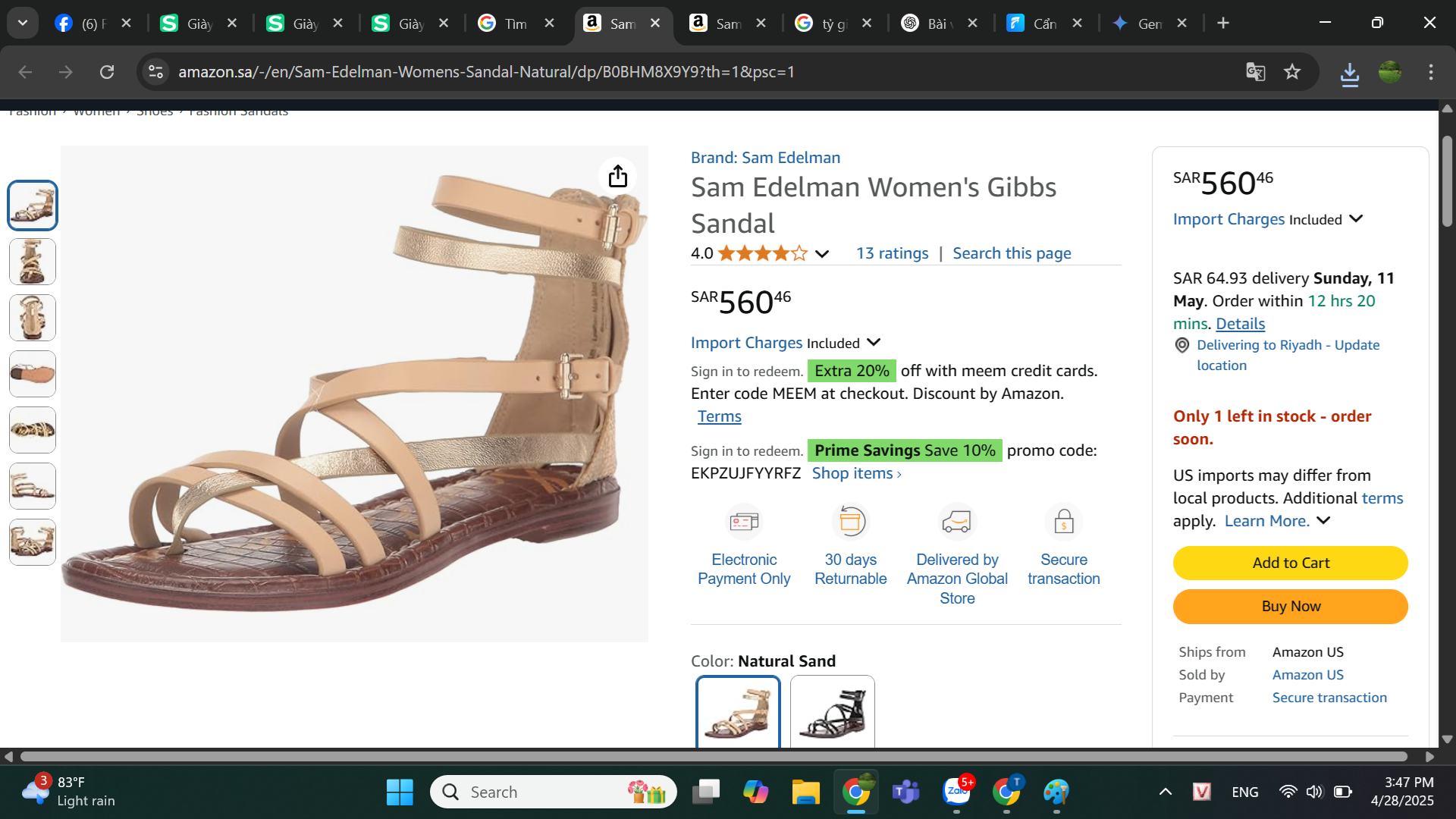Expand the Learn More chevron
Screen dimensions: 1456x819
pyautogui.click(x=1323, y=521)
